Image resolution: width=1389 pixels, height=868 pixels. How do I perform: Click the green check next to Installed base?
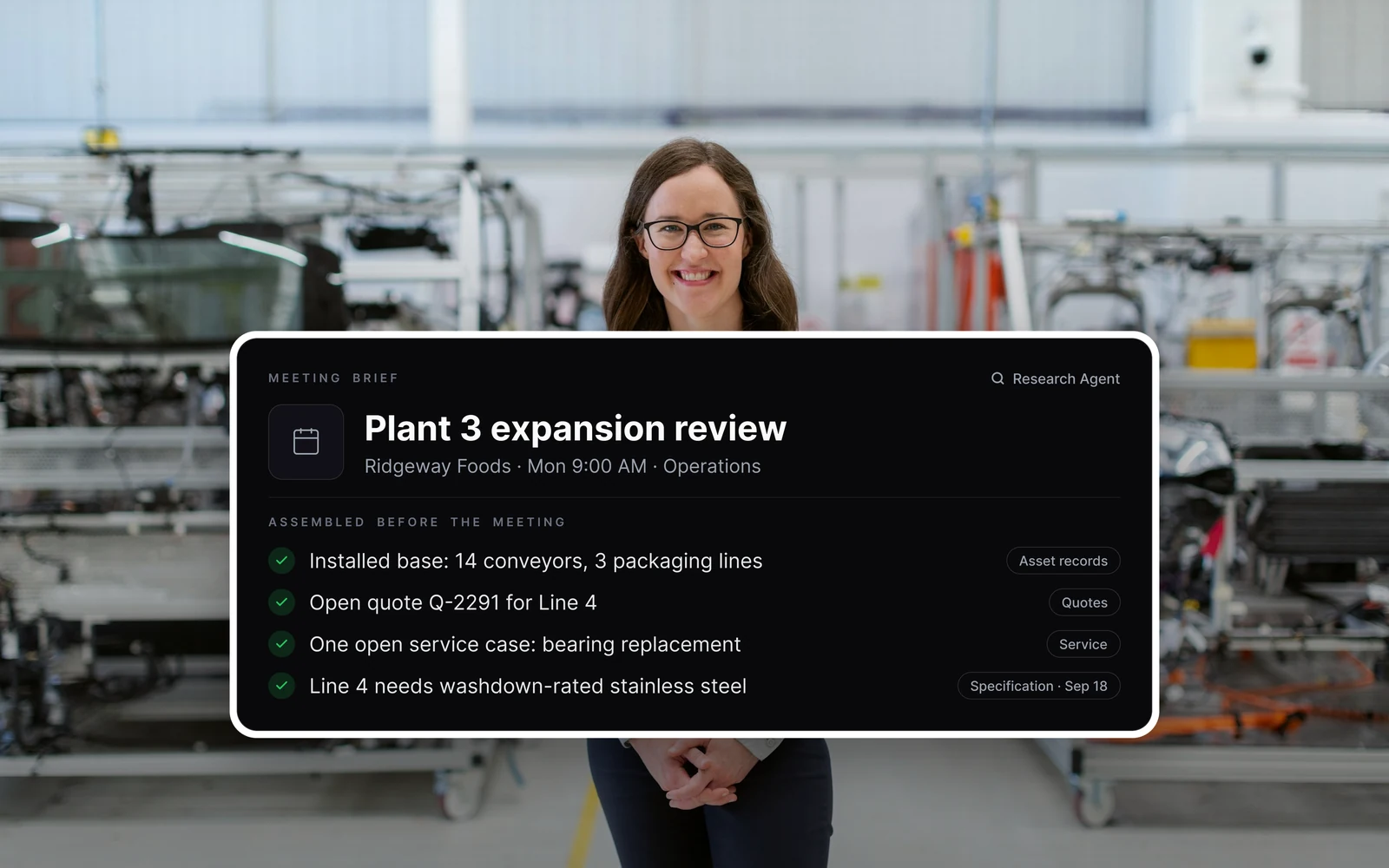281,561
